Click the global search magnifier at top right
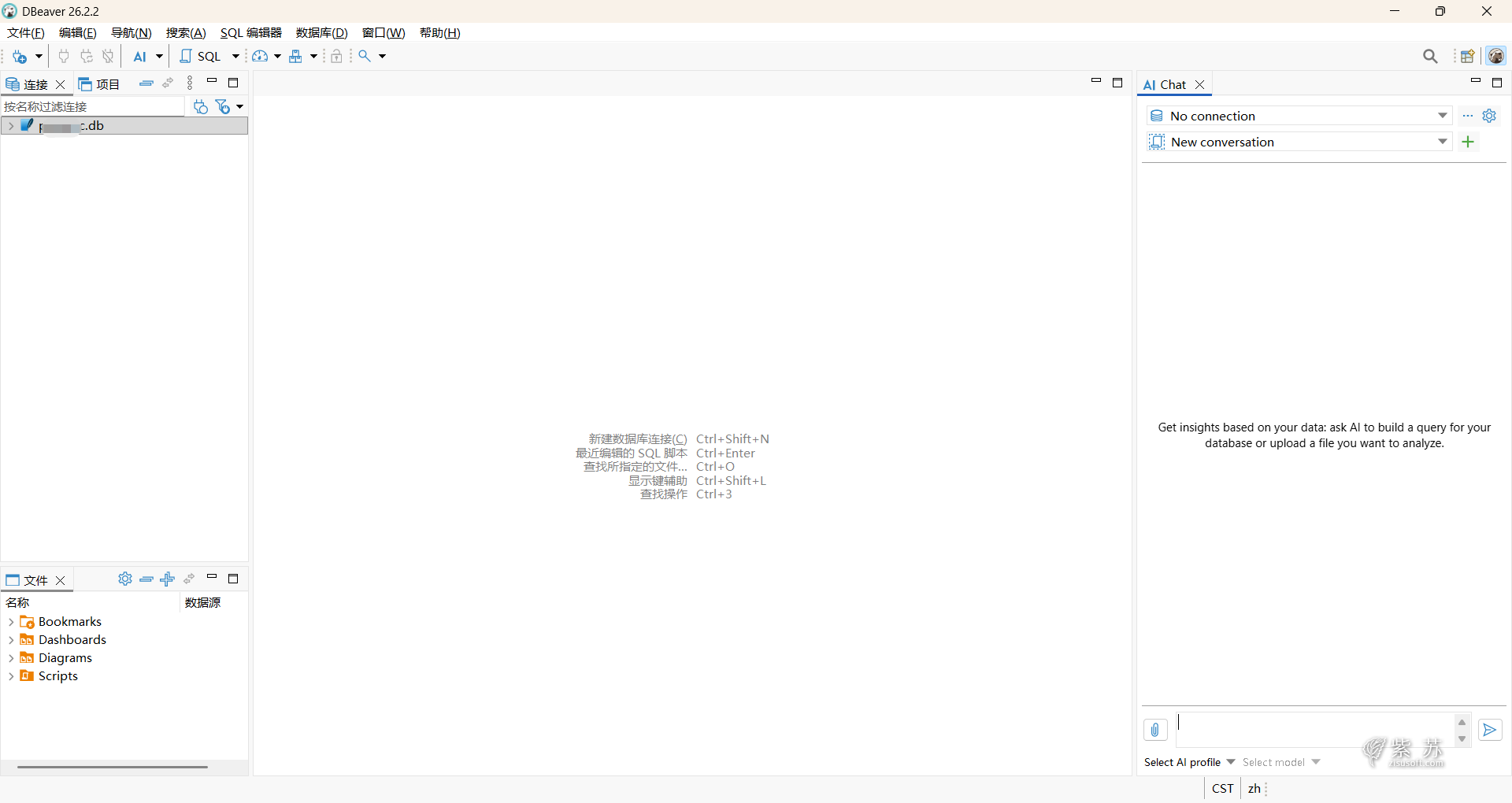 click(1431, 57)
